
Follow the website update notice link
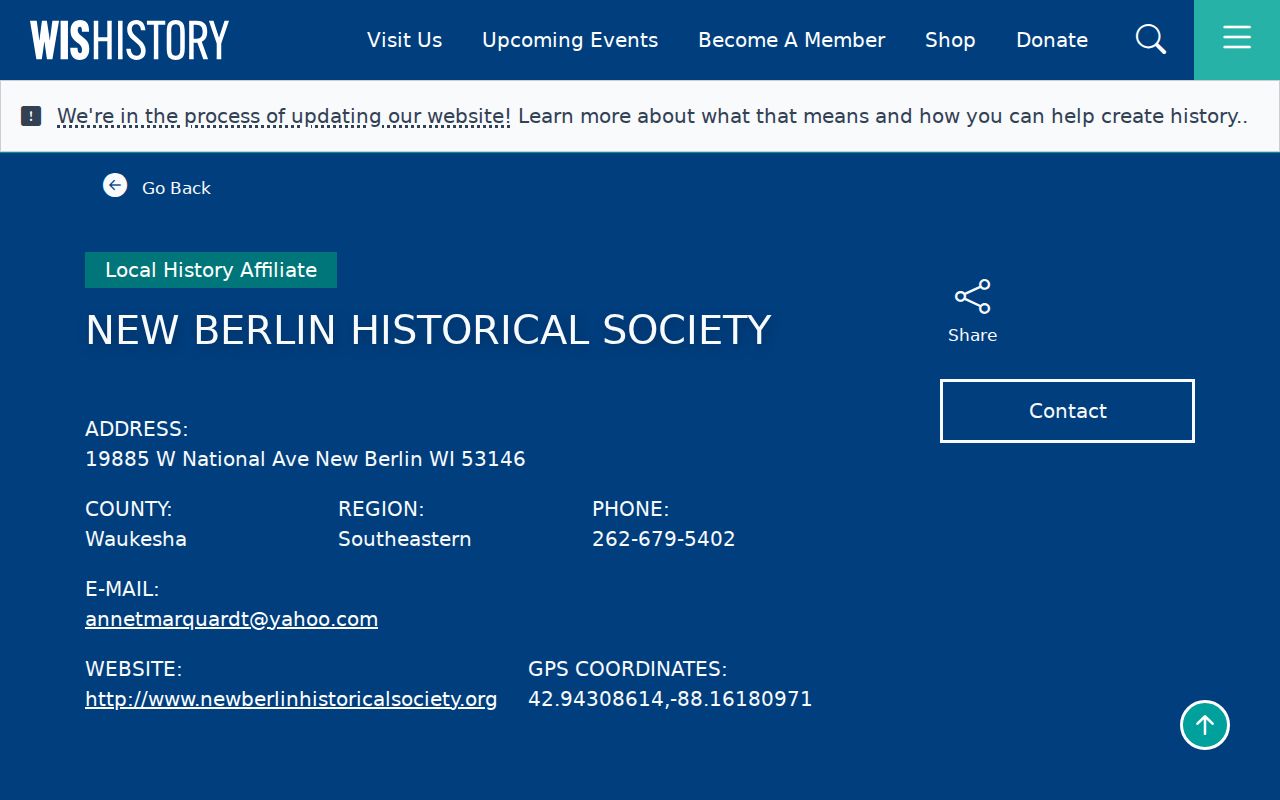click(284, 116)
